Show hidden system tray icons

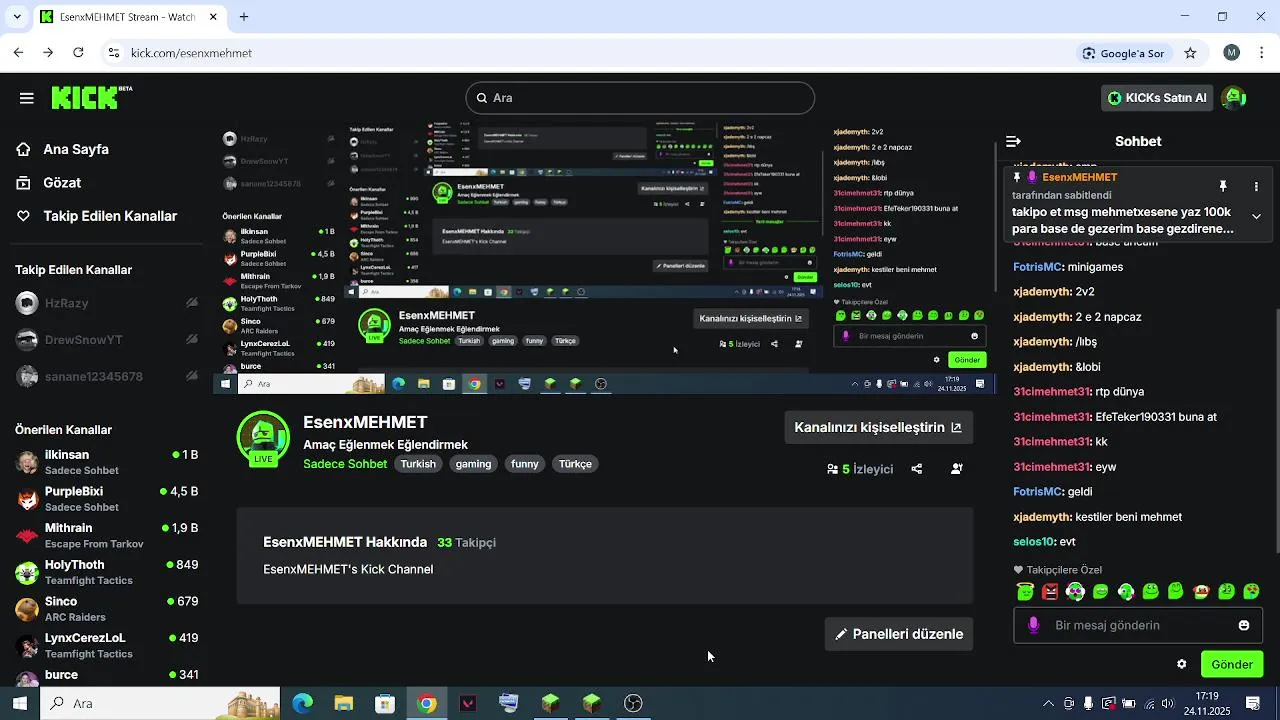1048,703
